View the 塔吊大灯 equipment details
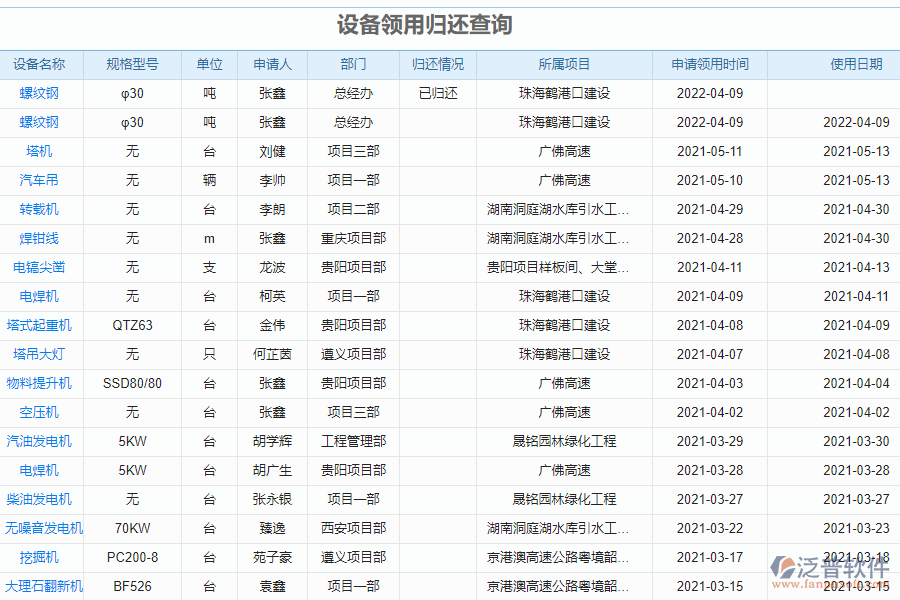The width and height of the screenshot is (900, 600). 38,354
